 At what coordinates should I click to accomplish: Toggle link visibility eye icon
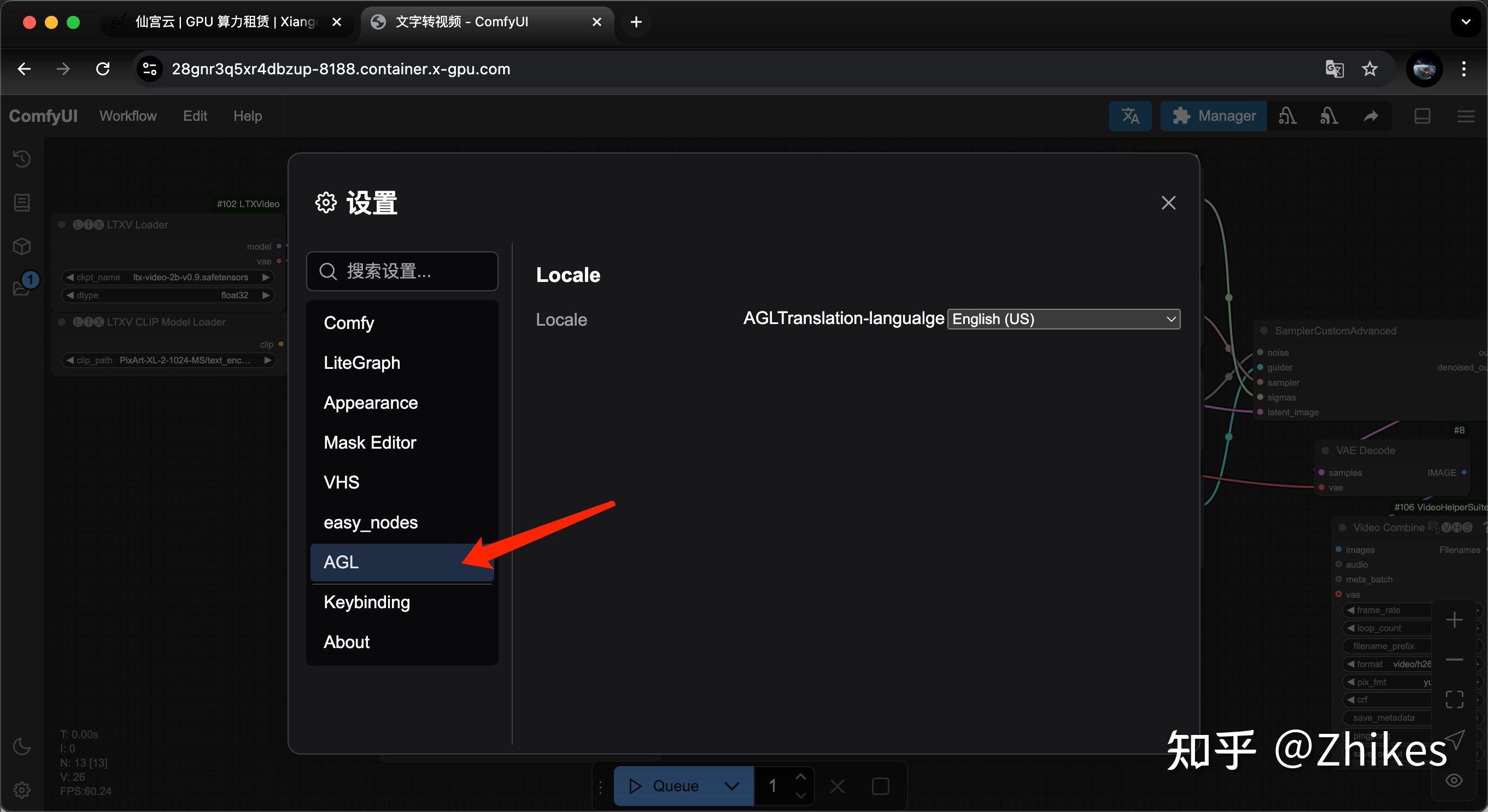point(1455,780)
